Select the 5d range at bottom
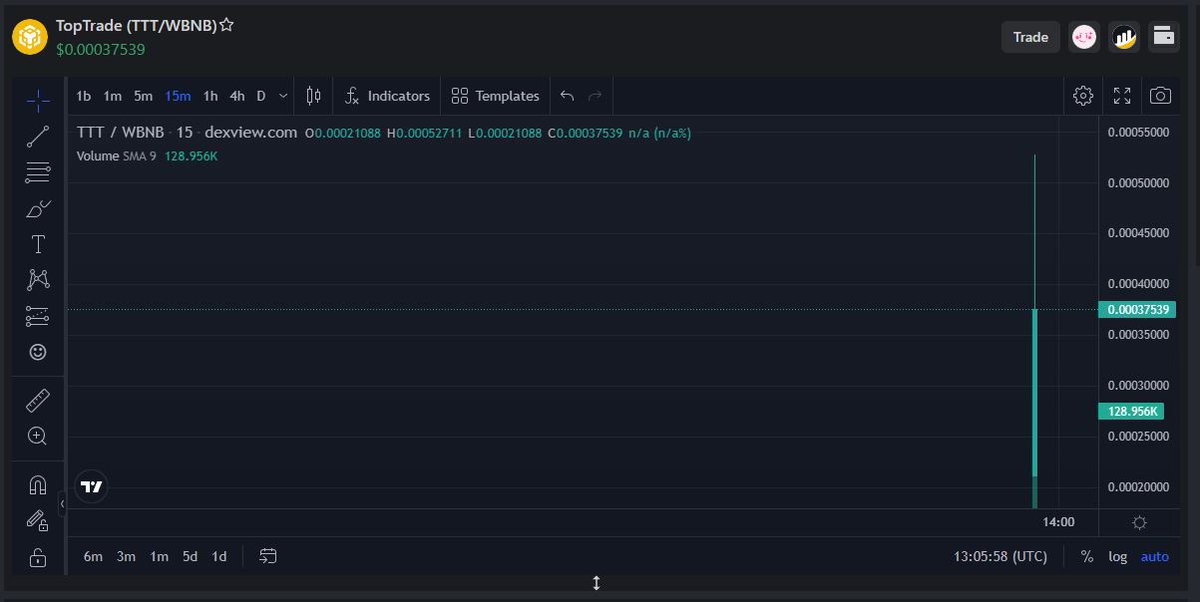1200x602 pixels. point(189,556)
